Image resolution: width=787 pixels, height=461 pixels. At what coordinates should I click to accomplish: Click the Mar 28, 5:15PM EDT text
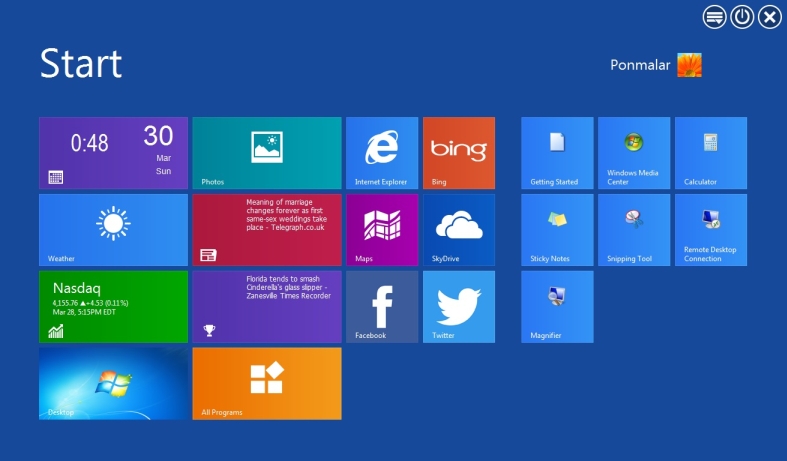coord(84,312)
